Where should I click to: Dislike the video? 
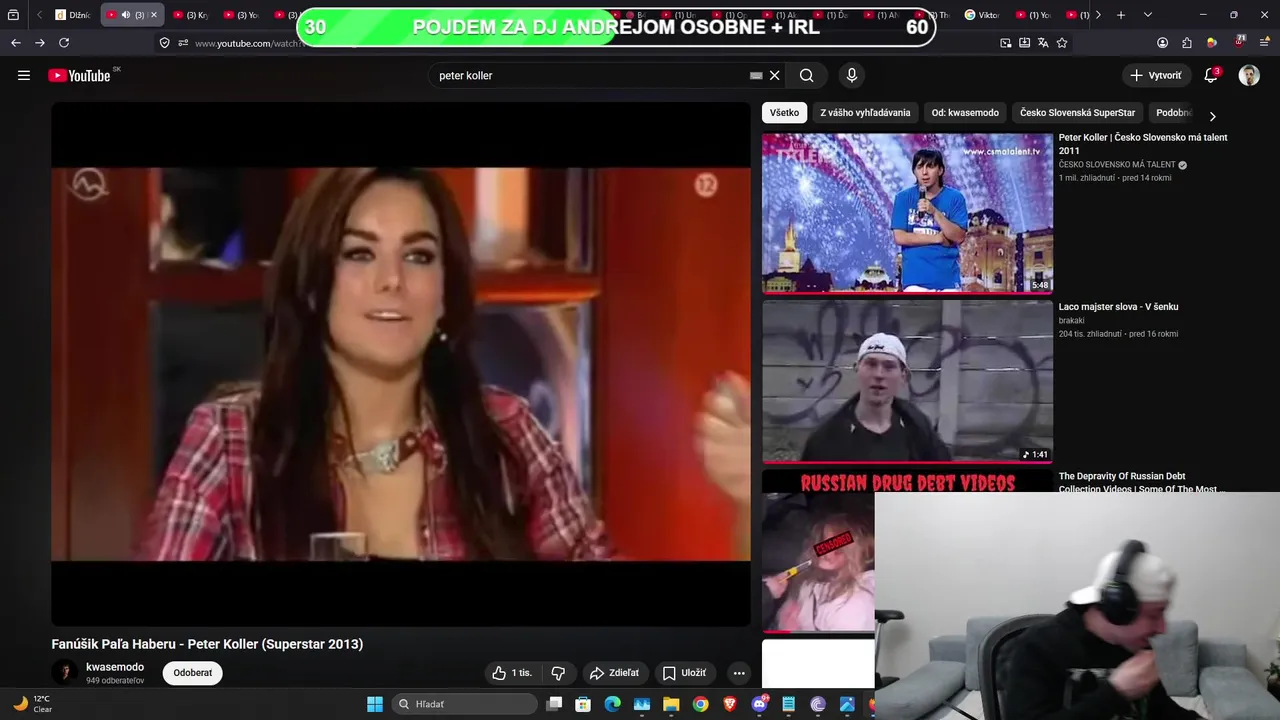tap(558, 673)
